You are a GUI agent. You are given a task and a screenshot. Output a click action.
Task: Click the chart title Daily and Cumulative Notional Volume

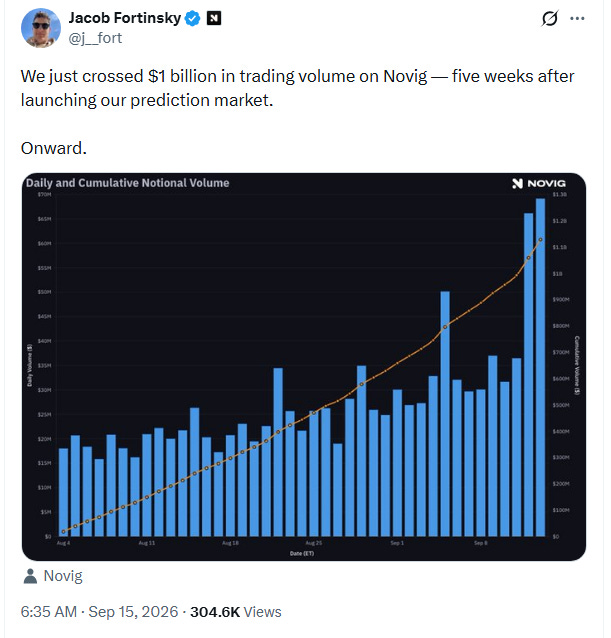click(x=128, y=183)
